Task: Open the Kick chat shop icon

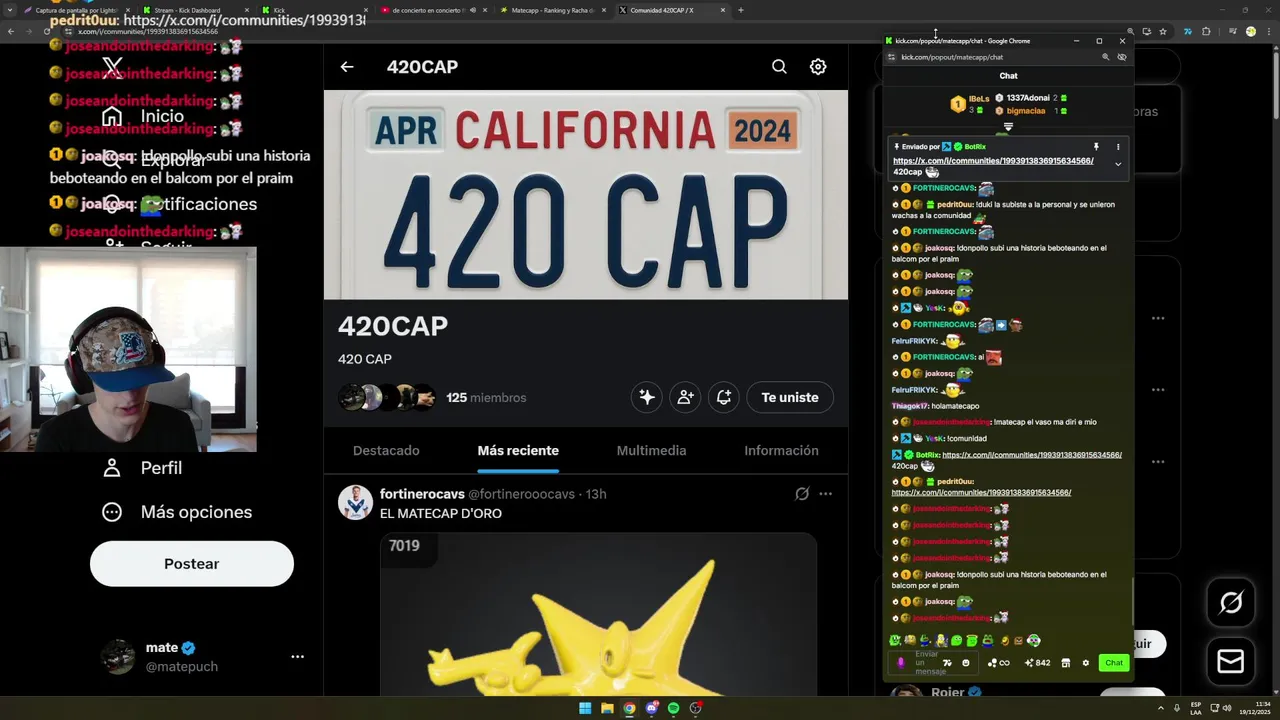Action: 1066,663
